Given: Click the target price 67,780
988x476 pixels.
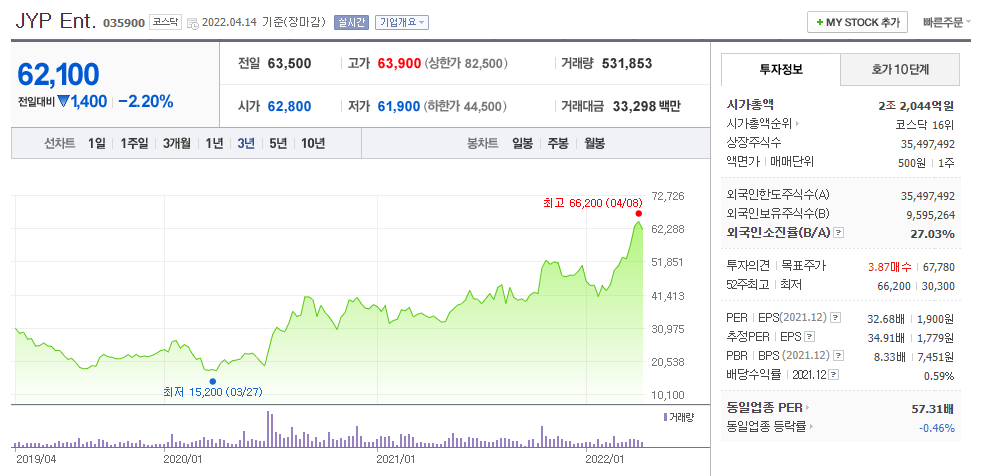Looking at the screenshot, I should click(x=939, y=267).
